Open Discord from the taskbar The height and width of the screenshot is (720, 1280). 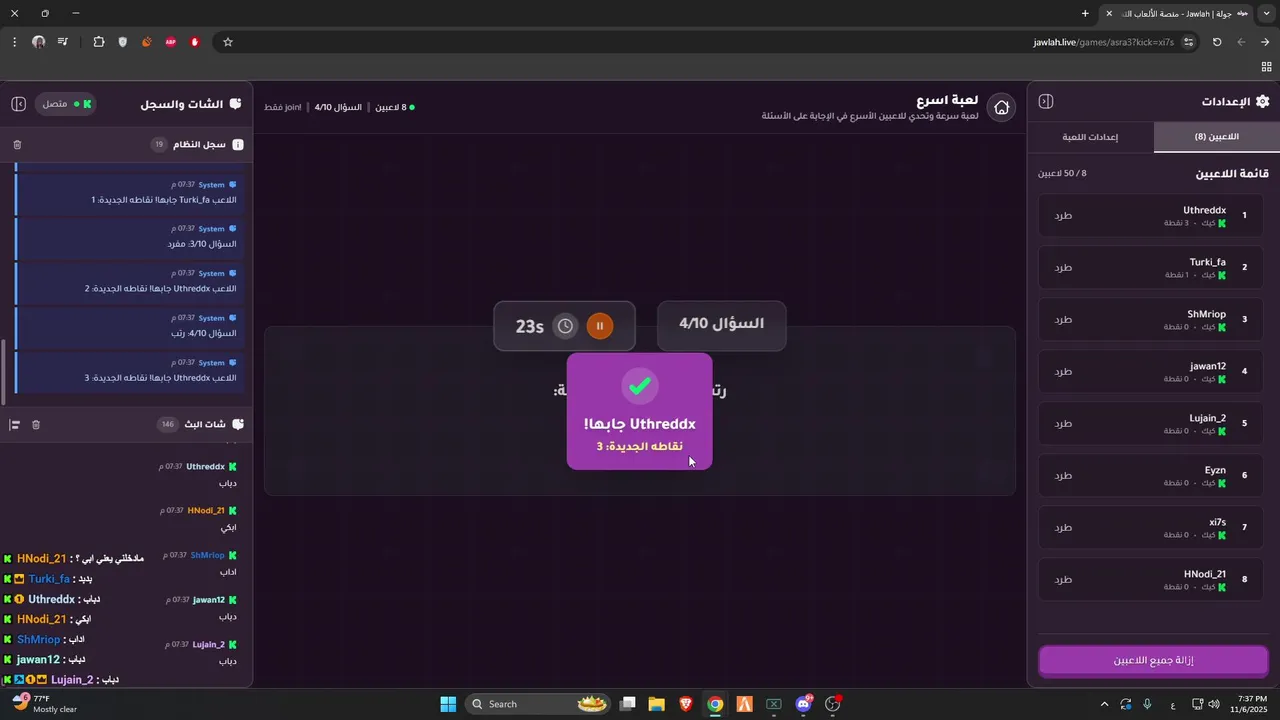pos(803,704)
